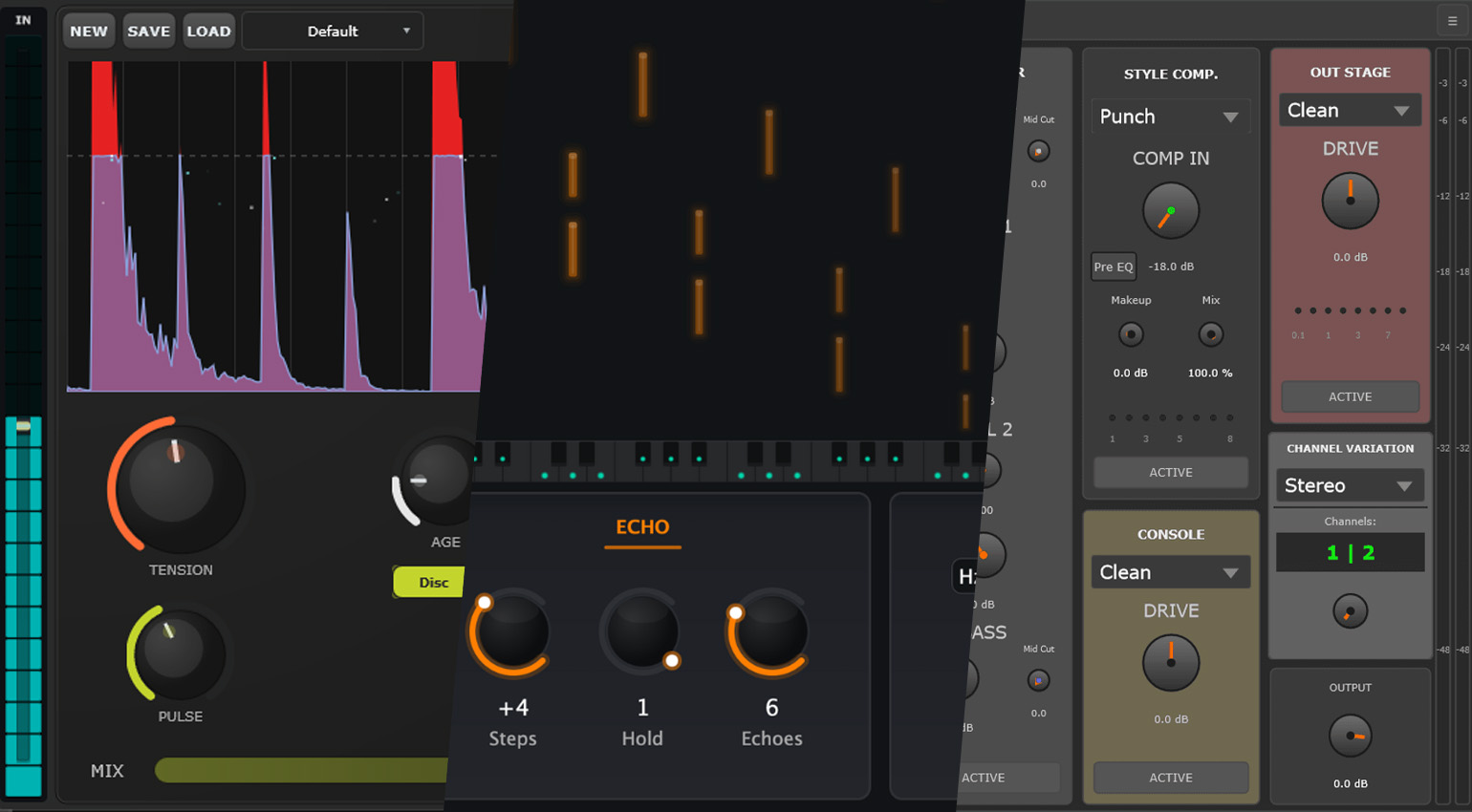Image resolution: width=1472 pixels, height=812 pixels.
Task: Click the Echo Hold knob
Action: (641, 632)
